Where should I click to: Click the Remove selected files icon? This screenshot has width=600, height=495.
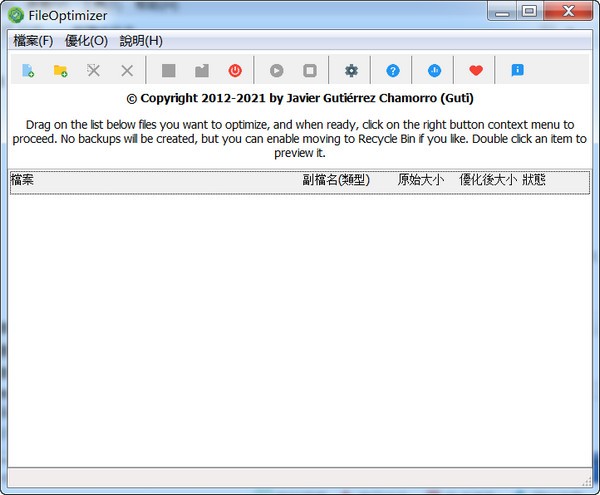tap(93, 71)
